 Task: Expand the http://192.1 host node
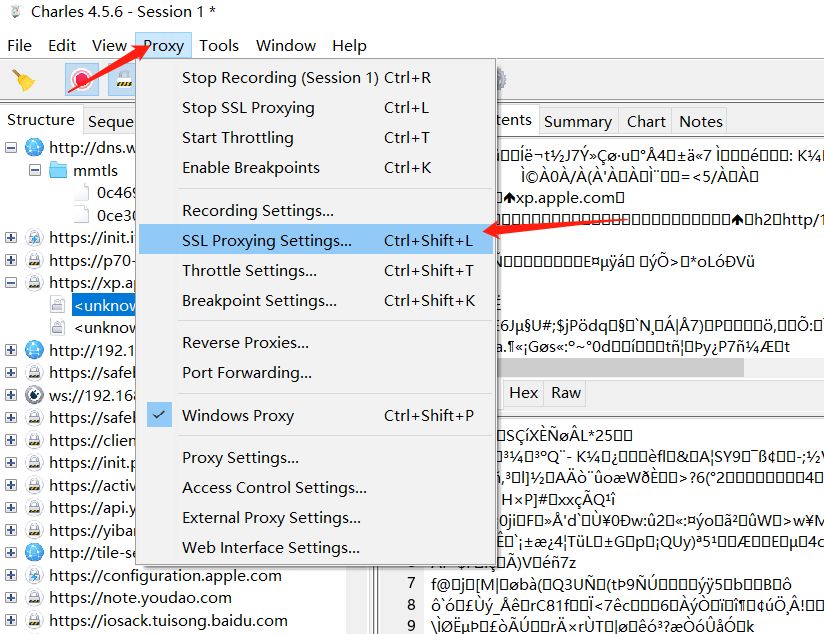coord(11,350)
